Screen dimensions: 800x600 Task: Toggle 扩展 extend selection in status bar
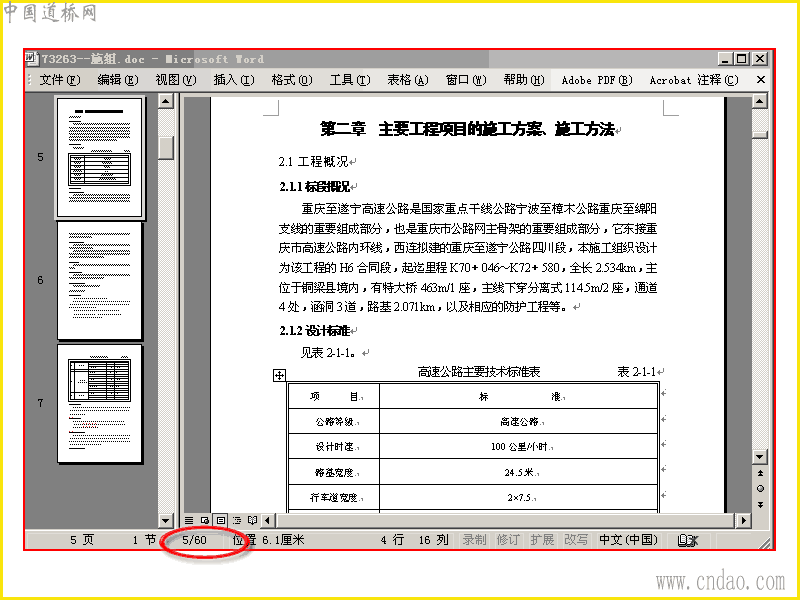[542, 540]
